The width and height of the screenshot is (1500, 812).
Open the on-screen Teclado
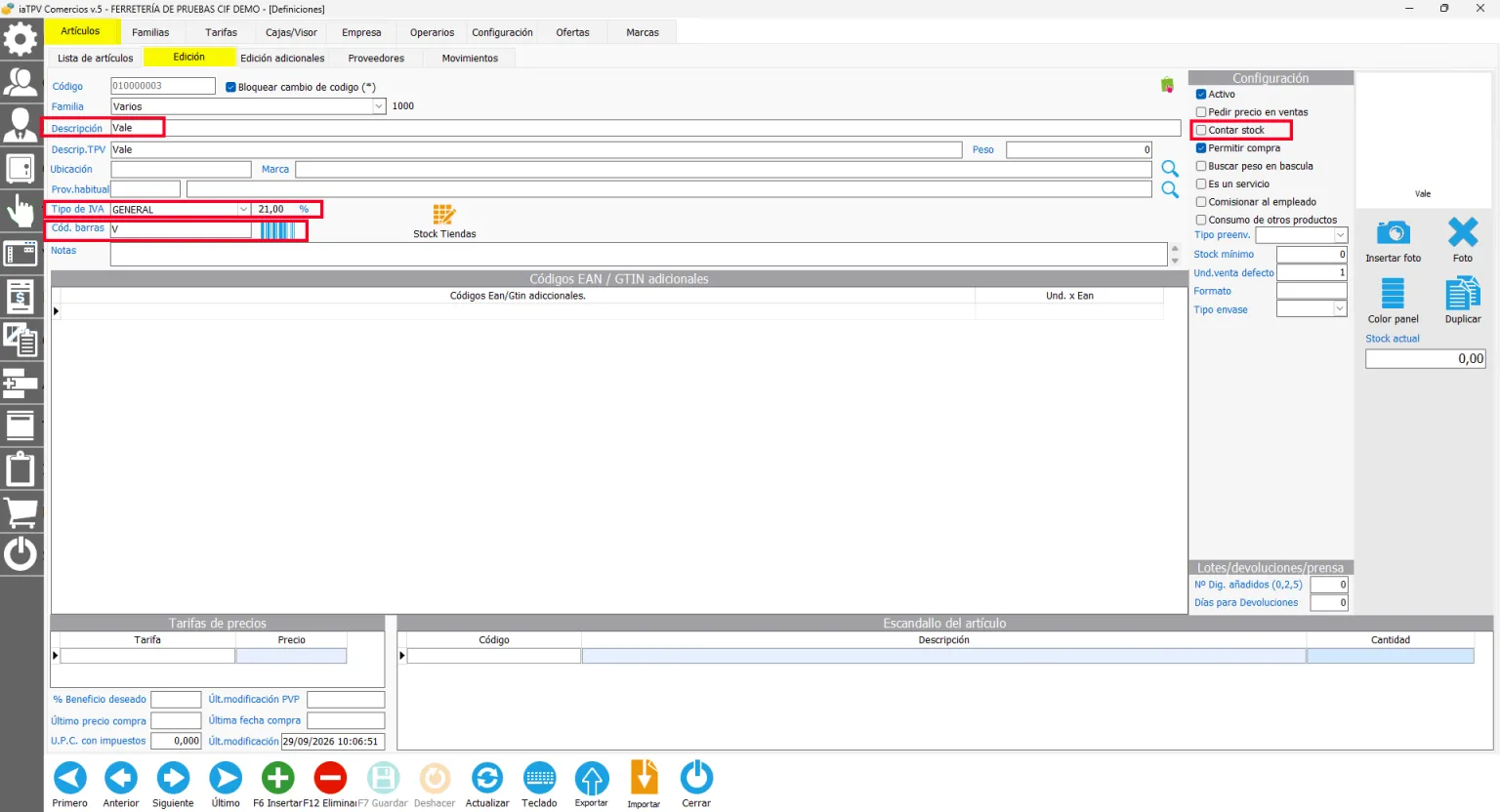click(539, 778)
